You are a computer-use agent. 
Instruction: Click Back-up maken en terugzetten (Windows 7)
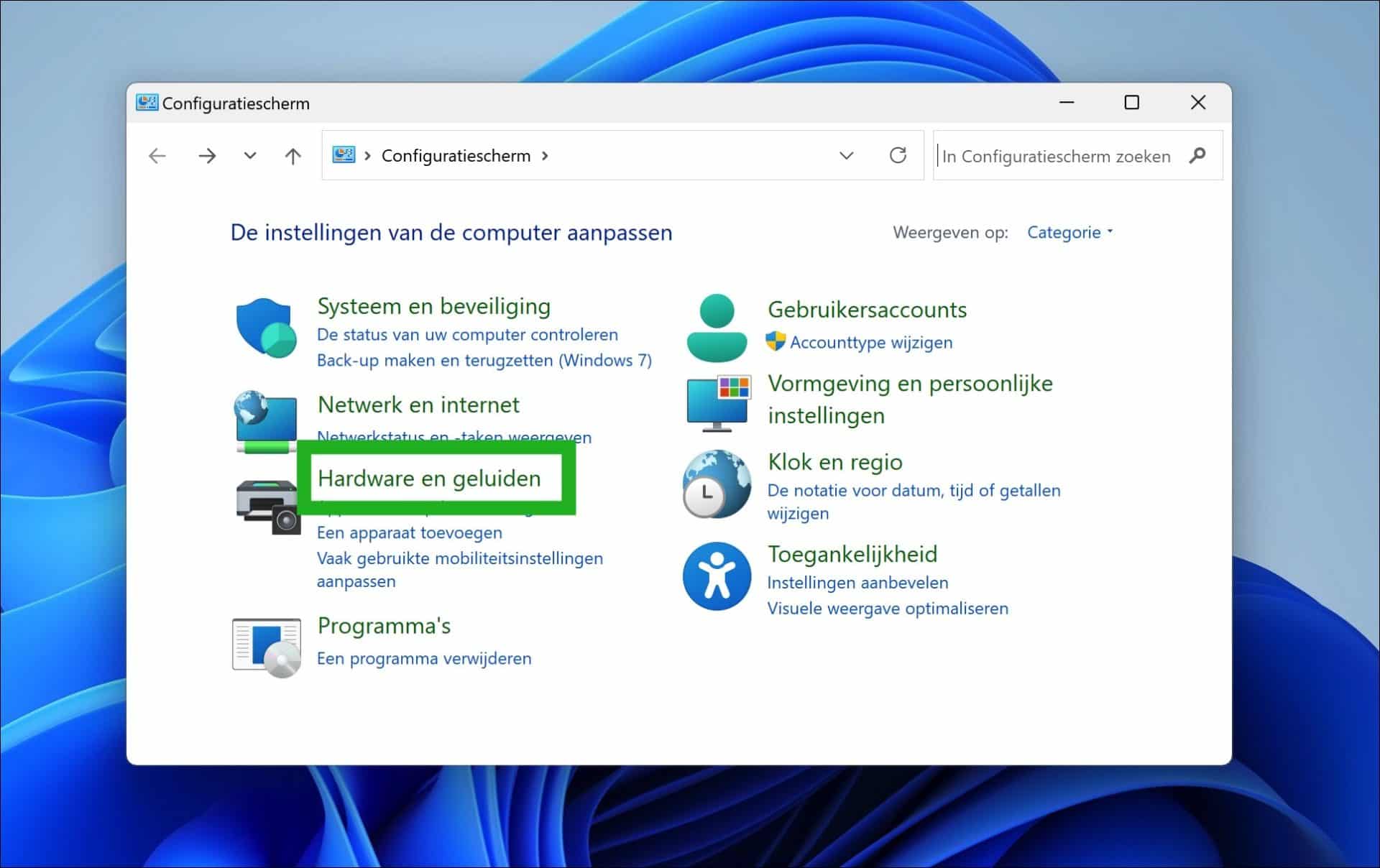point(484,360)
